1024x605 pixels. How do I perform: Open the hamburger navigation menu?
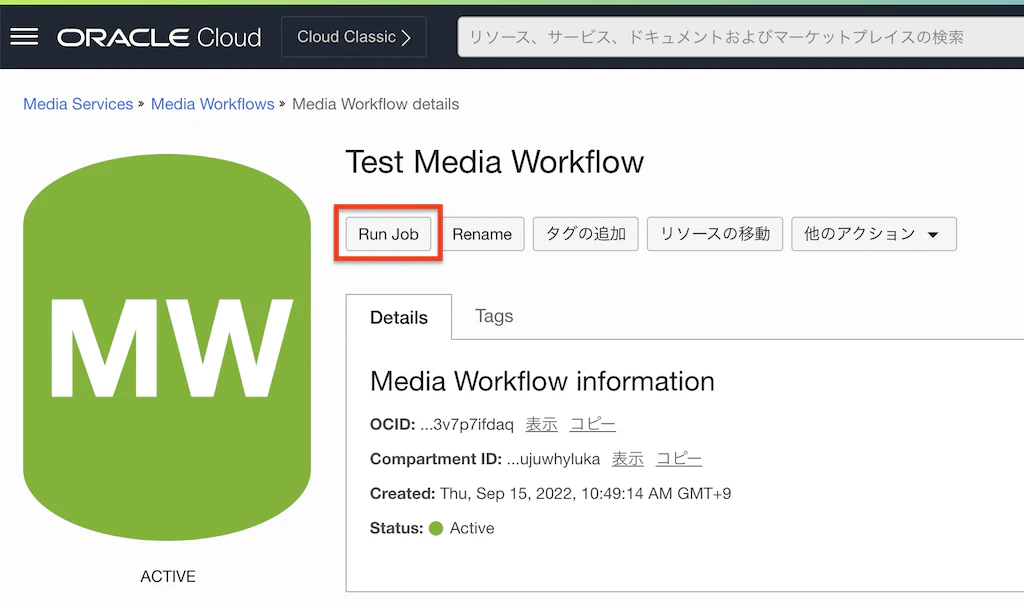pos(24,37)
